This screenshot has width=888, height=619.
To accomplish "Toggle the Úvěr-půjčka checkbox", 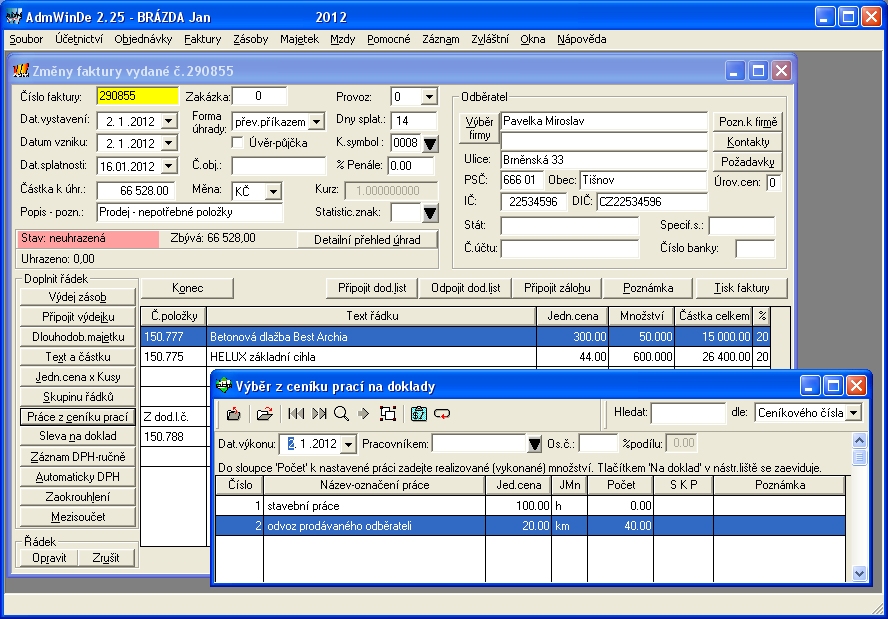I will (238, 143).
